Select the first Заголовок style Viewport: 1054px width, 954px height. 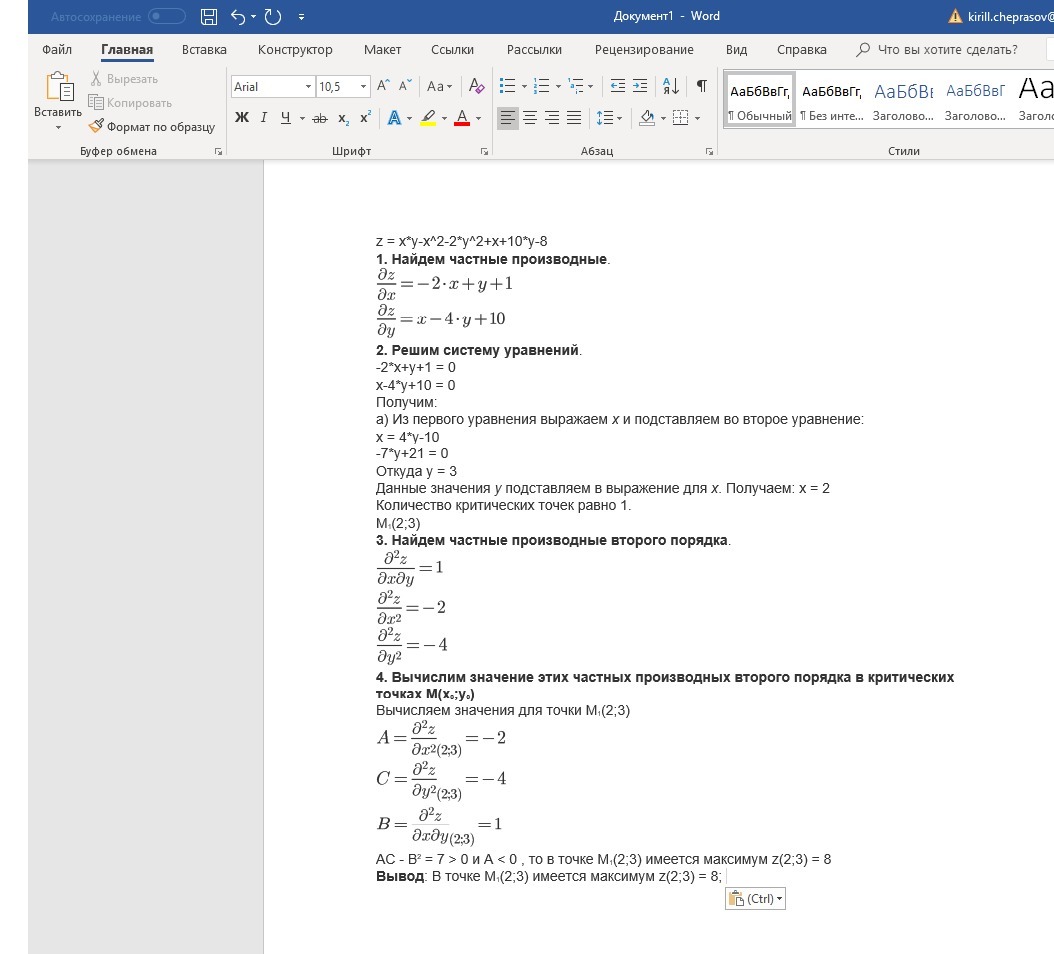(x=903, y=100)
